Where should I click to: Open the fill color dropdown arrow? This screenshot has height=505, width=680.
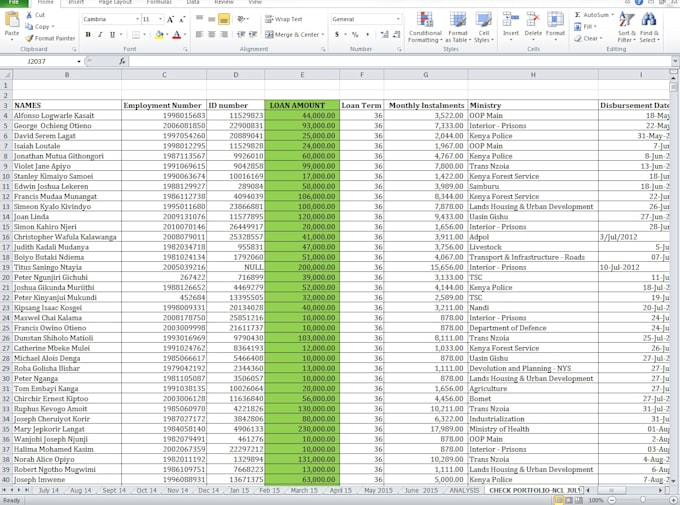[x=167, y=35]
